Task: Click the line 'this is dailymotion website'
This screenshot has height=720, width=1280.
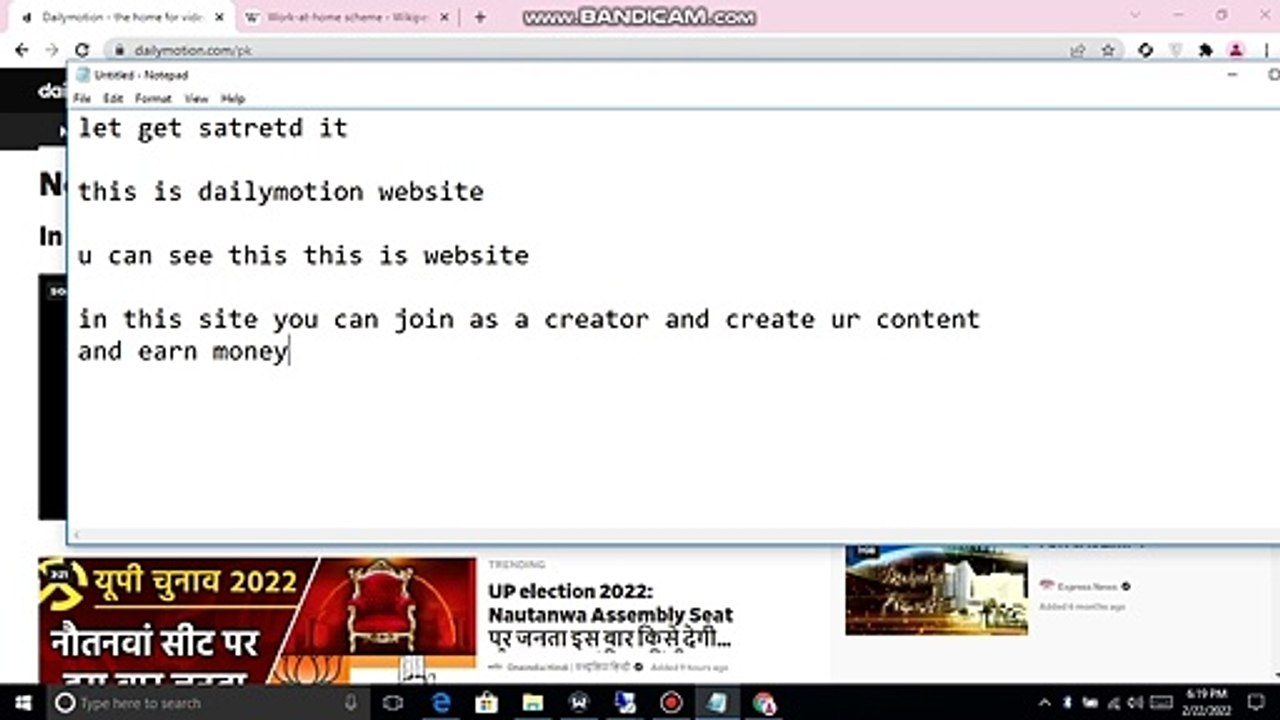Action: (x=281, y=191)
